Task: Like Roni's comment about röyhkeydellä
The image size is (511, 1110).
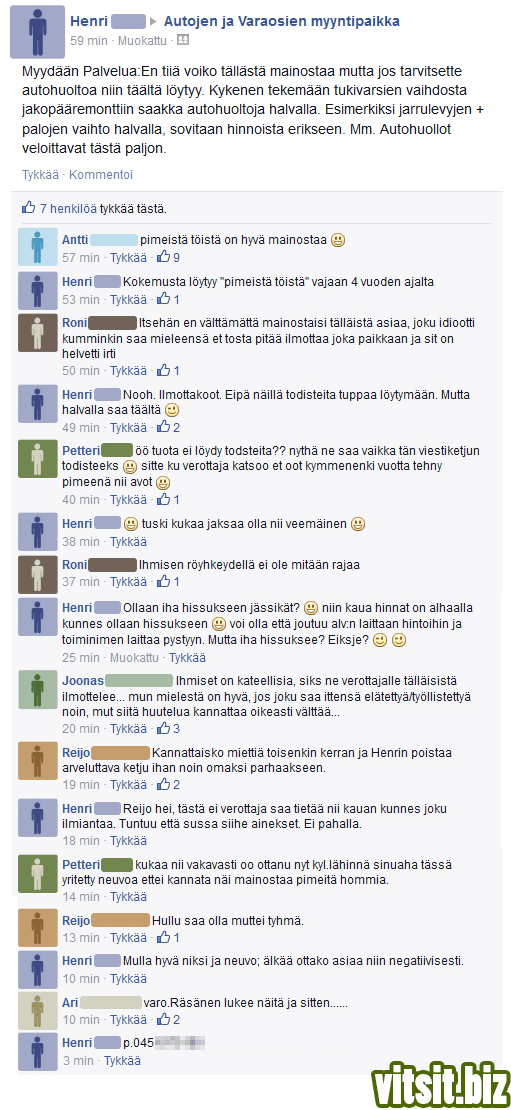Action: pyautogui.click(x=128, y=582)
